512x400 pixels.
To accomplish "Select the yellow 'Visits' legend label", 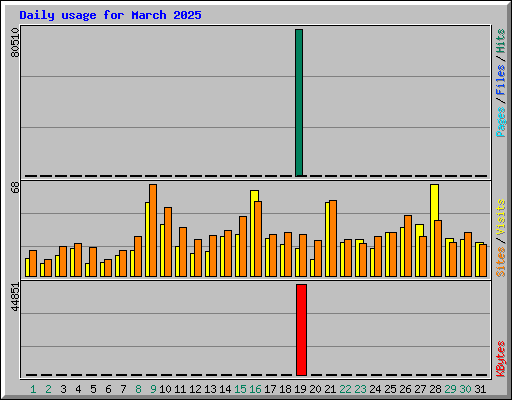I will tap(500, 218).
